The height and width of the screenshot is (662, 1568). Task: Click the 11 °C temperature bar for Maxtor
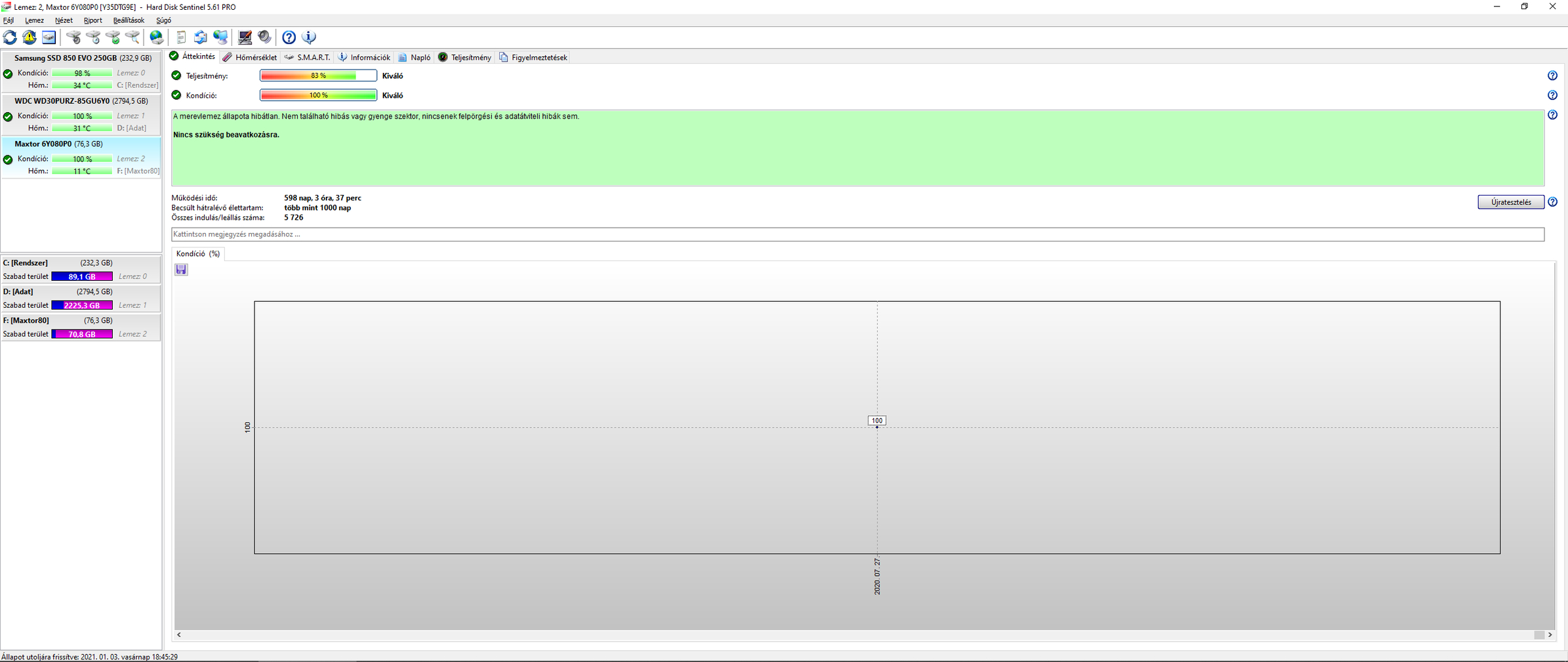pos(82,171)
